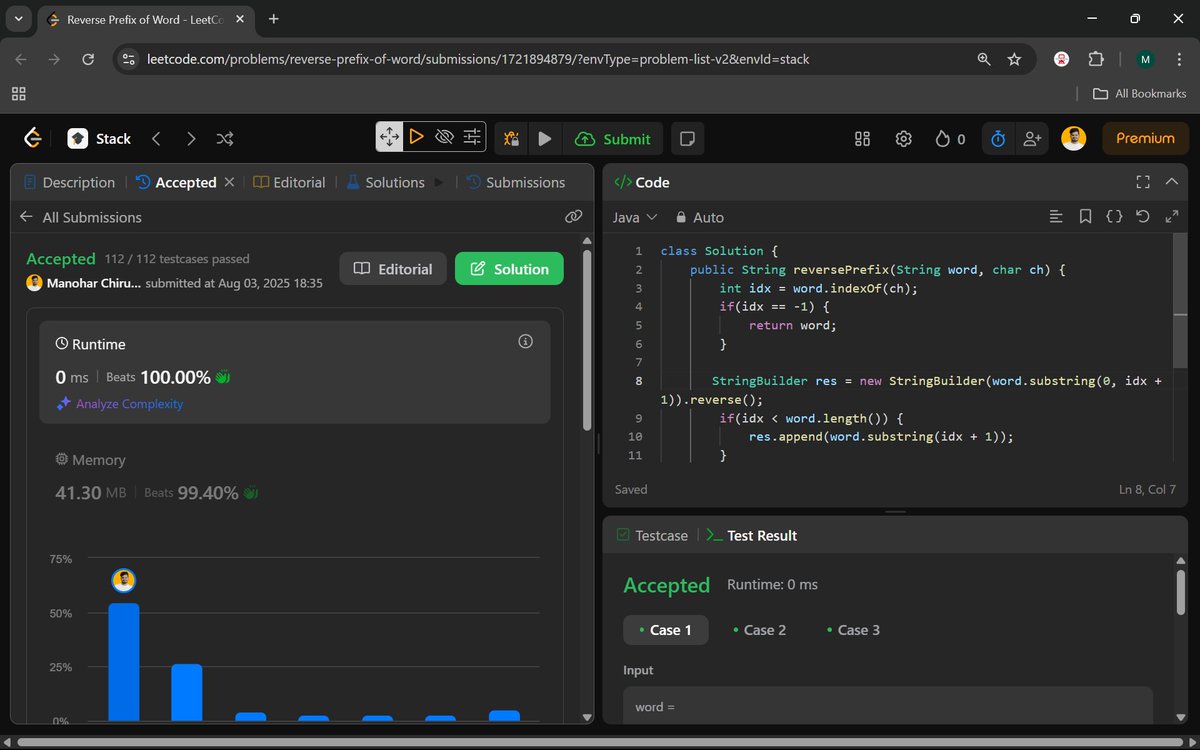1200x750 pixels.
Task: Collapse the Code panel chevron
Action: tap(1172, 182)
